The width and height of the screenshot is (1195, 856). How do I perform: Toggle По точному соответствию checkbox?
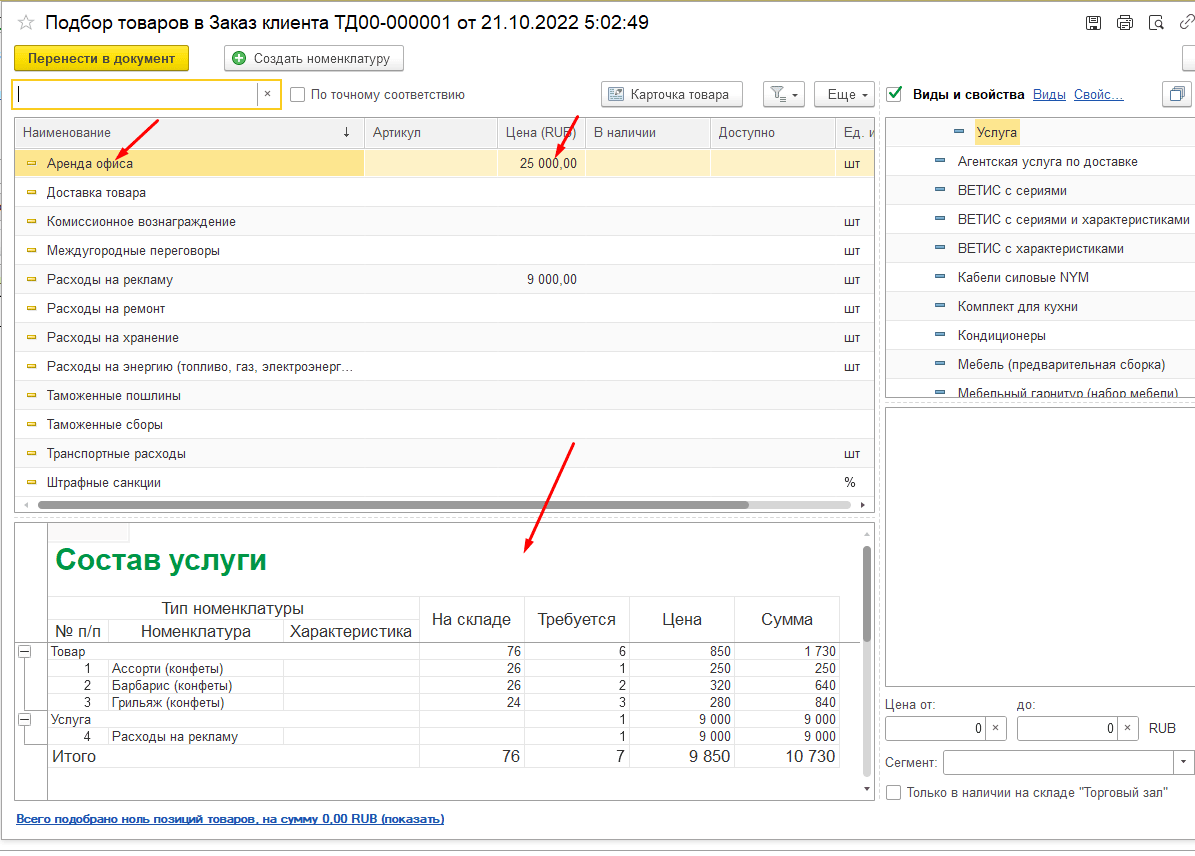click(x=297, y=95)
